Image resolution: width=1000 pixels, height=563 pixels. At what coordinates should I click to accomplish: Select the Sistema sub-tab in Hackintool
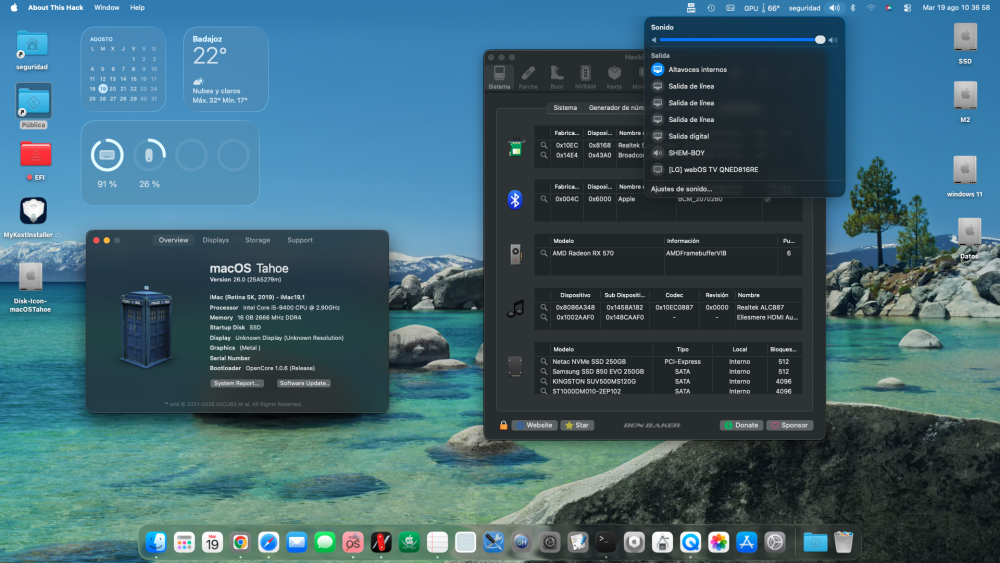coord(565,108)
